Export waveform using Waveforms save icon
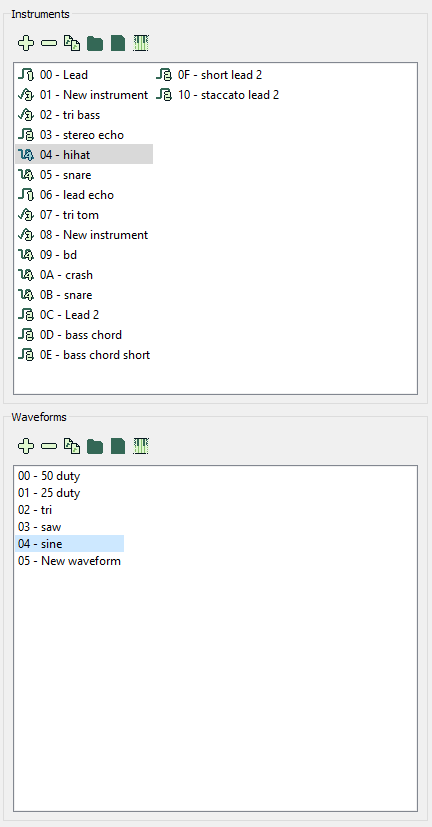This screenshot has width=432, height=827. 118,446
